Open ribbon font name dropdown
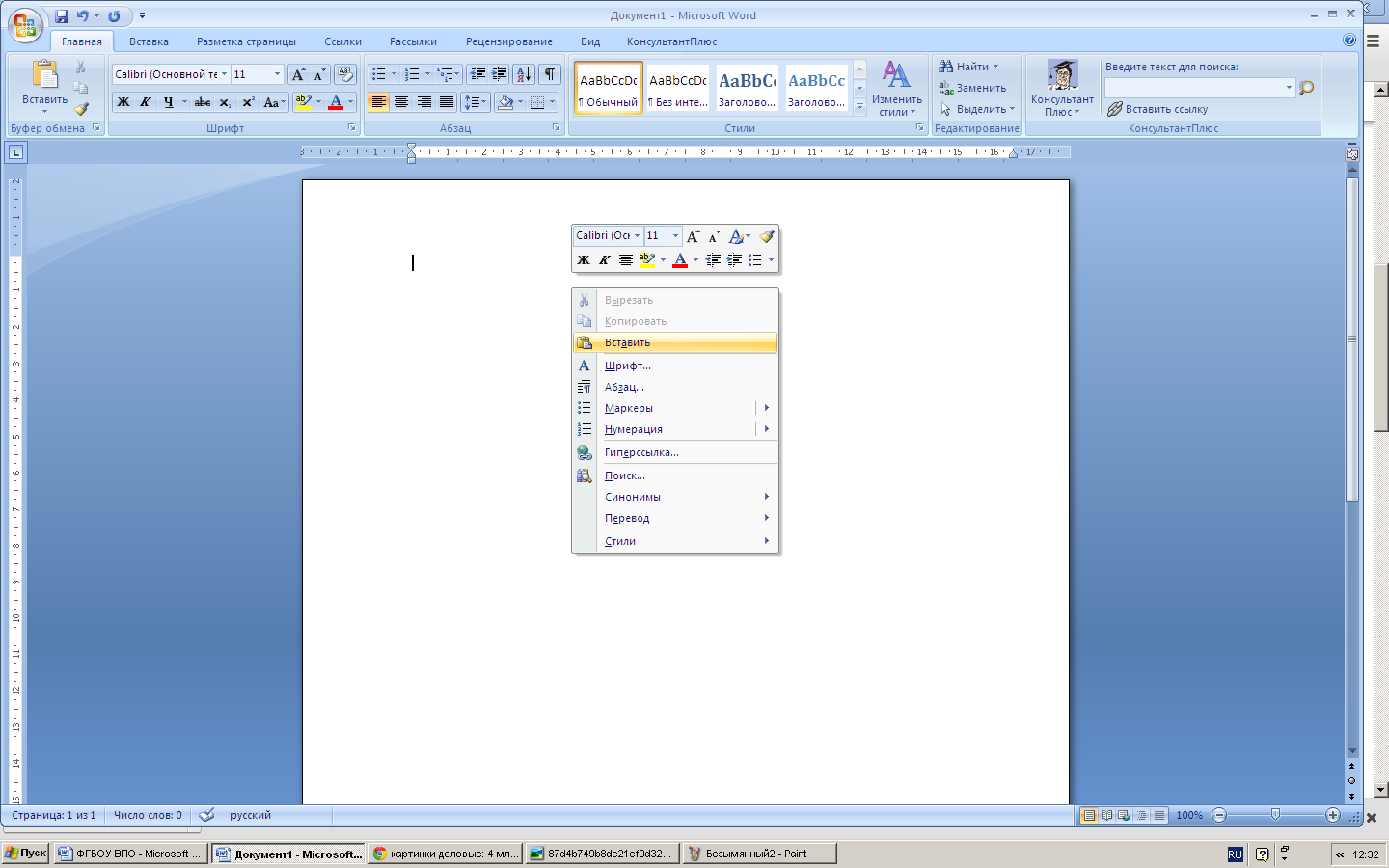The height and width of the screenshot is (868, 1389). click(x=224, y=74)
